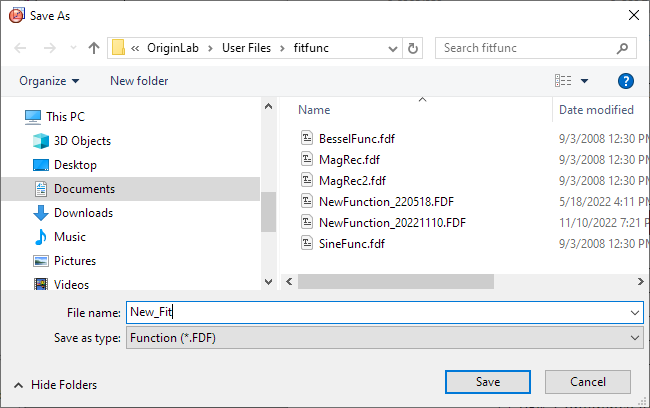
Task: Click OriginLab in the address path
Action: coord(173,48)
